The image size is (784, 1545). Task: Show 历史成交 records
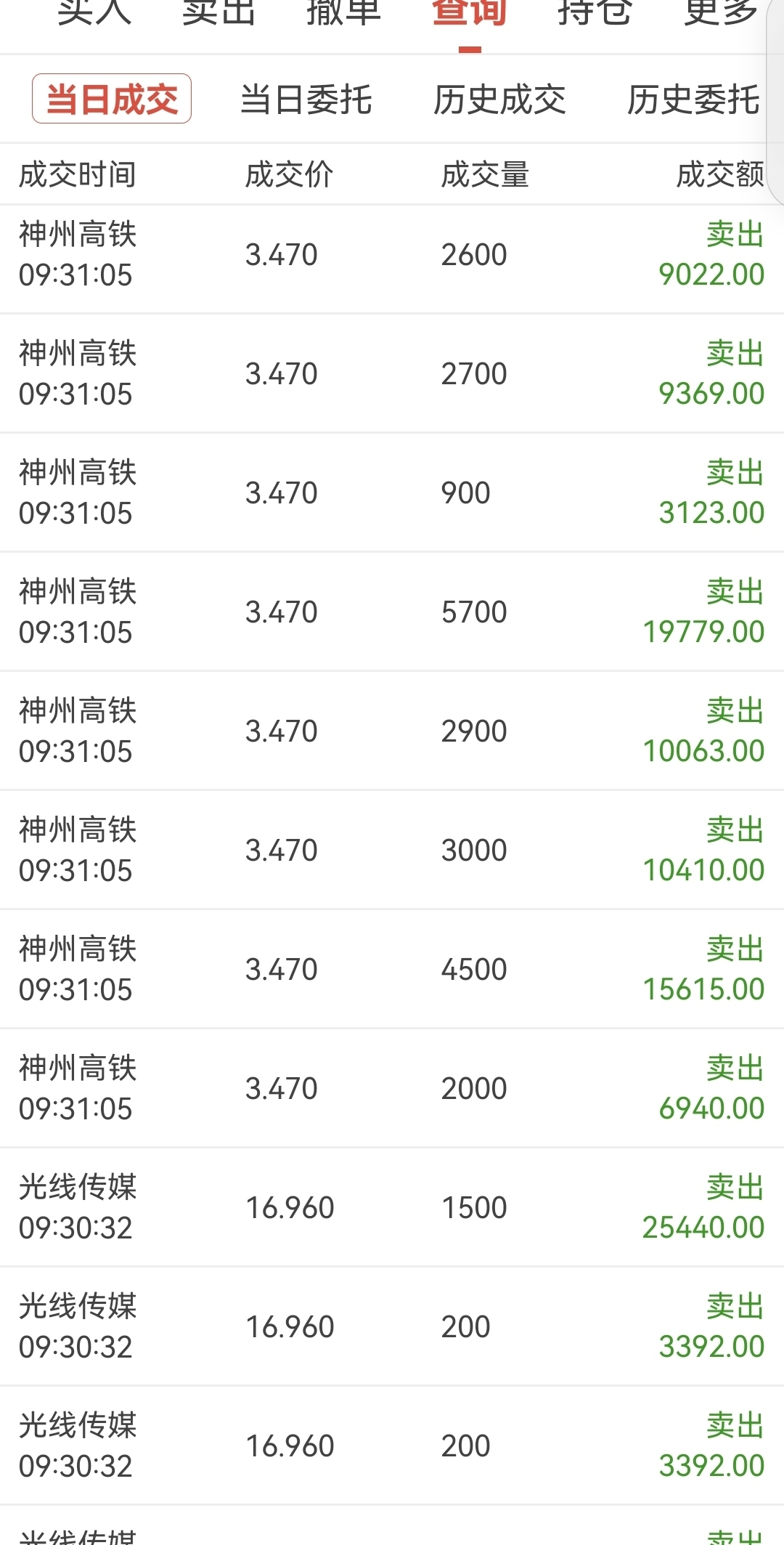pos(499,100)
